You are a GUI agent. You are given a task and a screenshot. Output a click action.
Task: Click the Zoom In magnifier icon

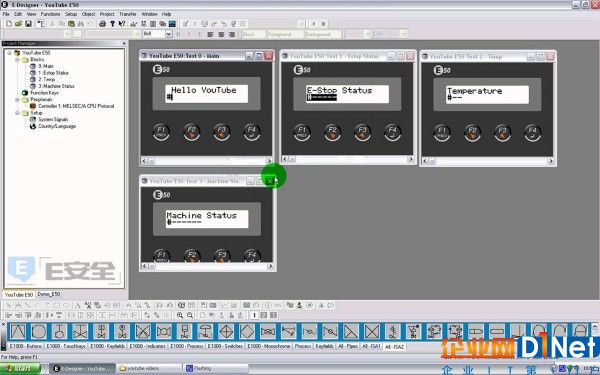point(180,315)
